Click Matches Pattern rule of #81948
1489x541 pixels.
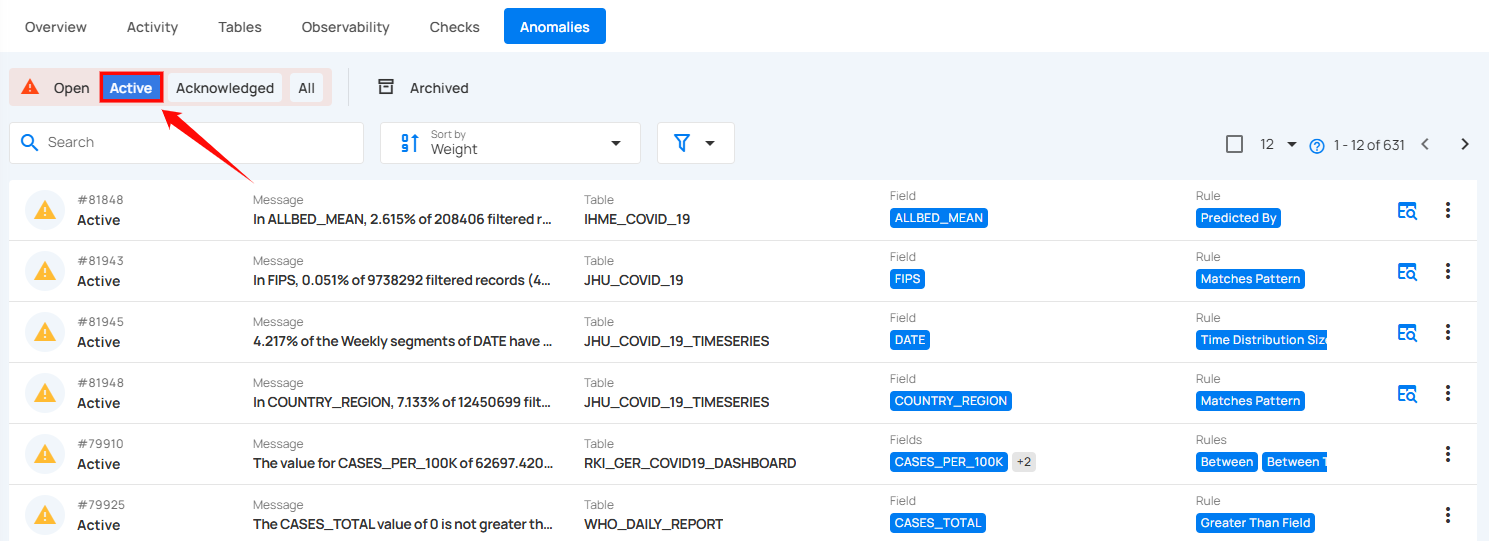tap(1250, 401)
